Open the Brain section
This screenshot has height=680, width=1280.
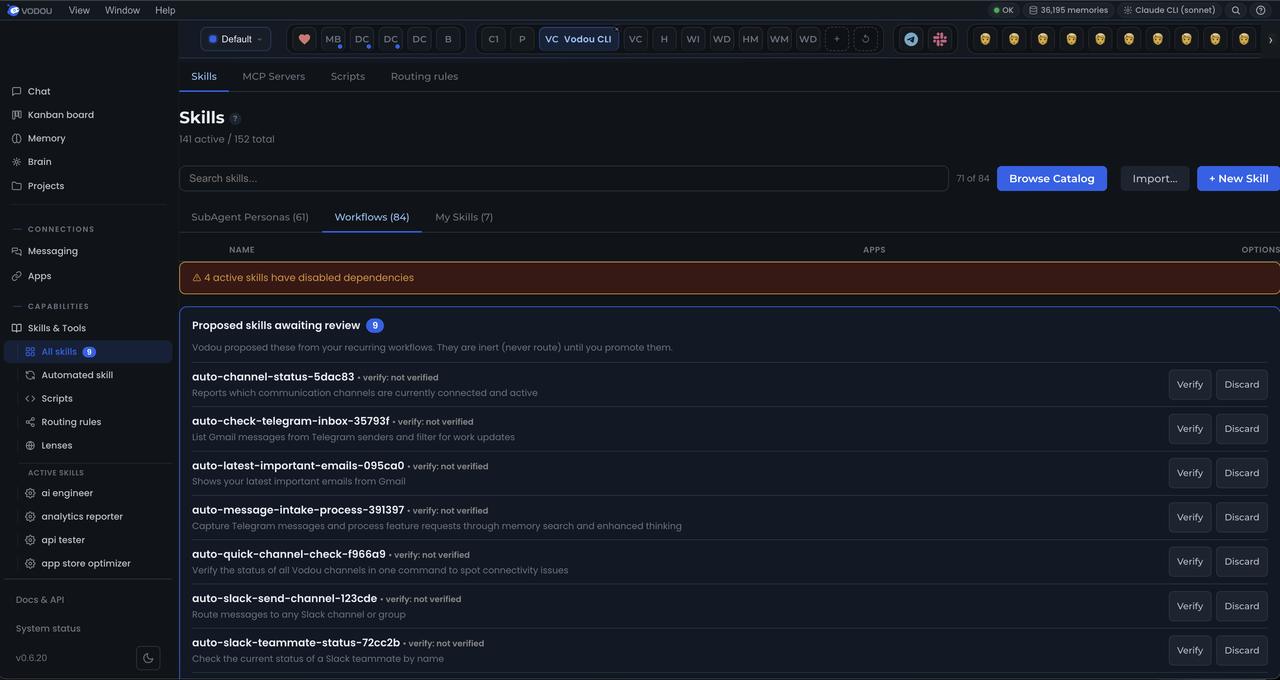39,162
